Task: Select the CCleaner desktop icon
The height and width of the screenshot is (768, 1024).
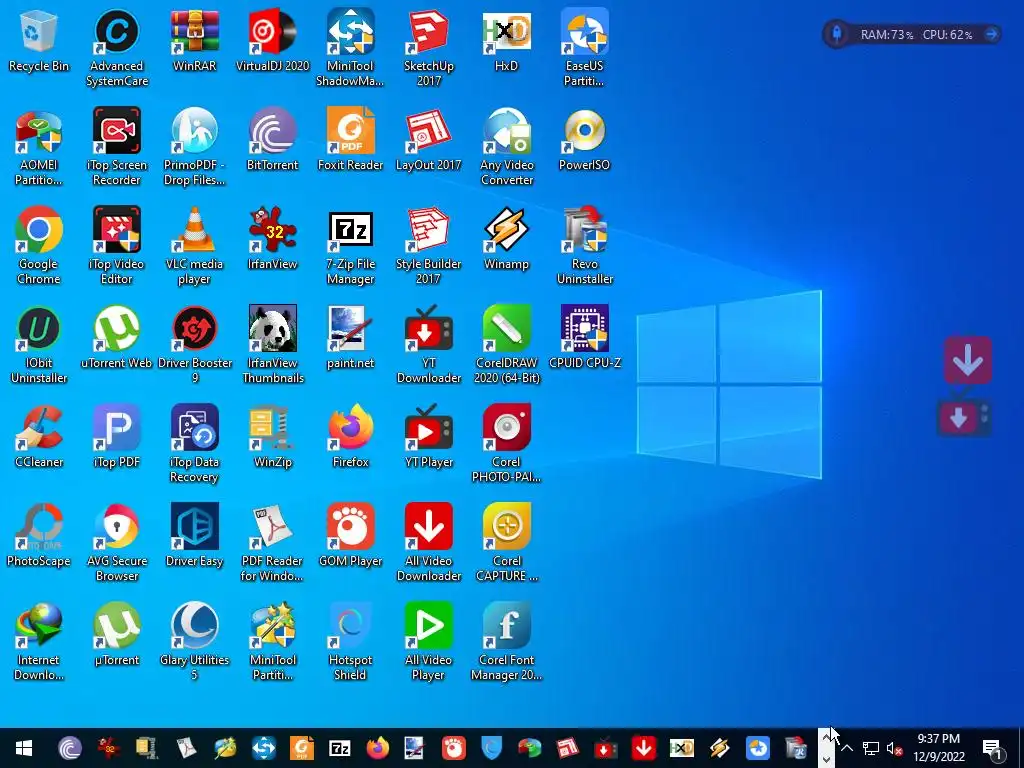Action: click(39, 437)
